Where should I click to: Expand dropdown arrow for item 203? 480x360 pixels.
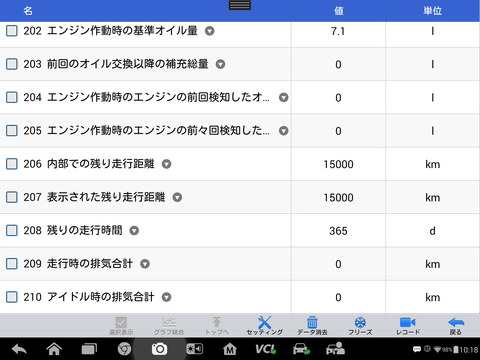click(220, 64)
